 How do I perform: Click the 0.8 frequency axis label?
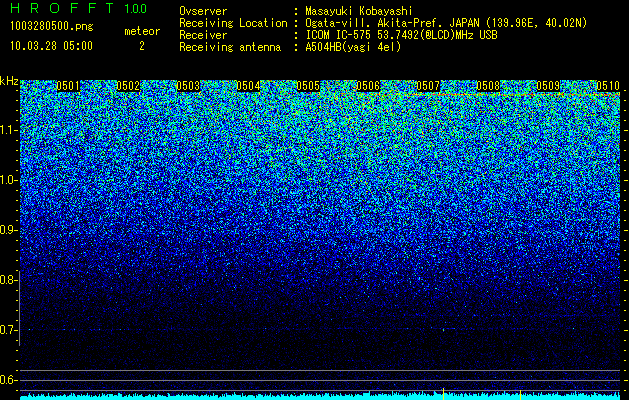(8, 280)
